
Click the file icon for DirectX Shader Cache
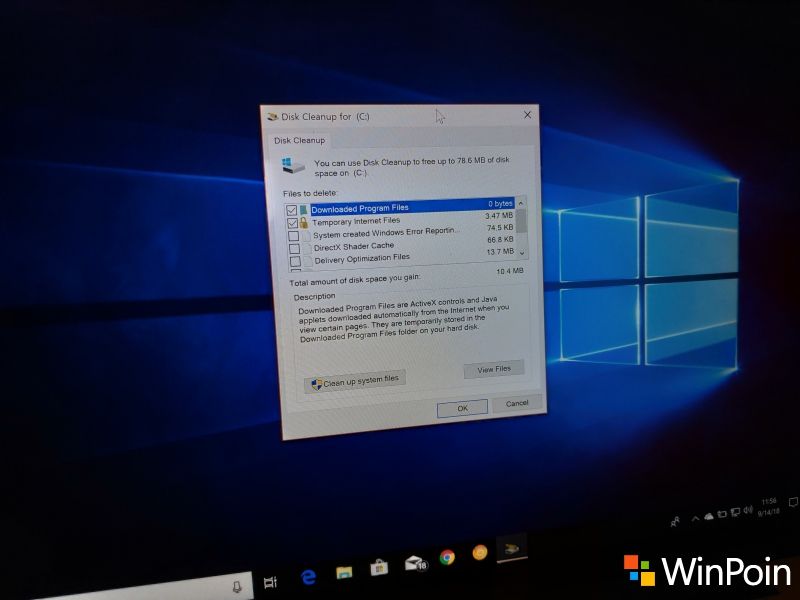(307, 248)
